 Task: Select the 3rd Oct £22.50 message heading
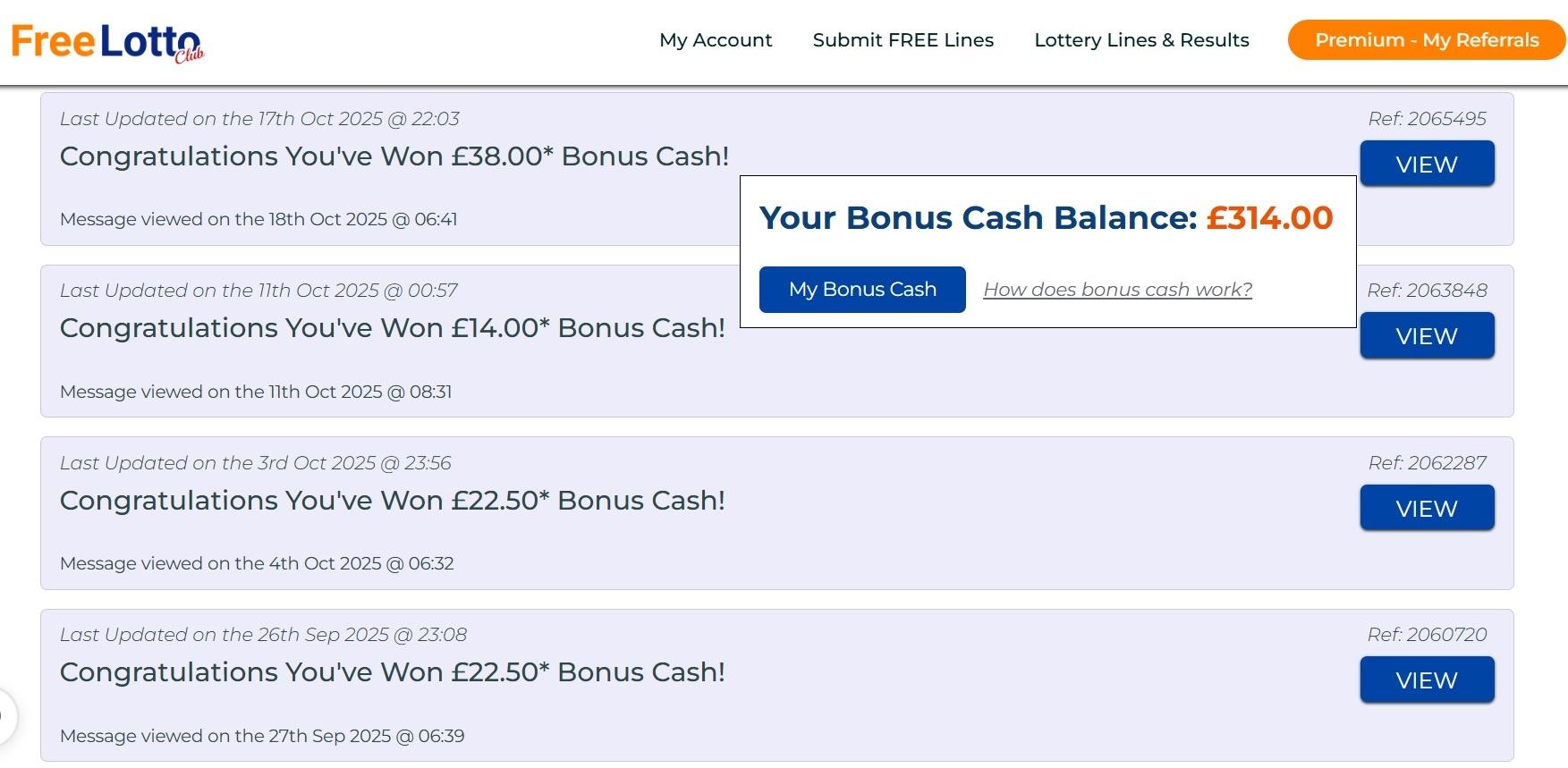(x=393, y=501)
